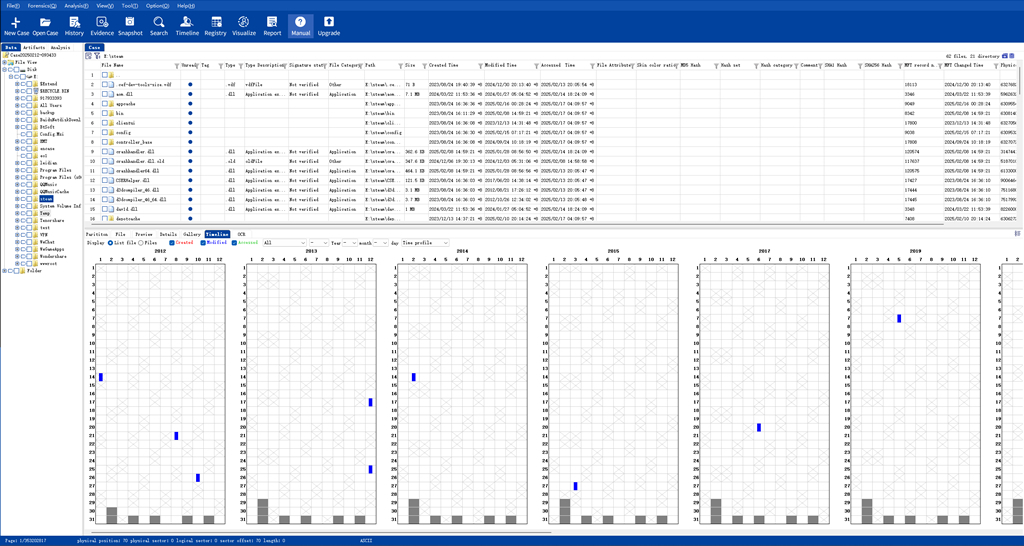Check the steam folder checkbox in tree
1024x546 pixels.
point(28,199)
